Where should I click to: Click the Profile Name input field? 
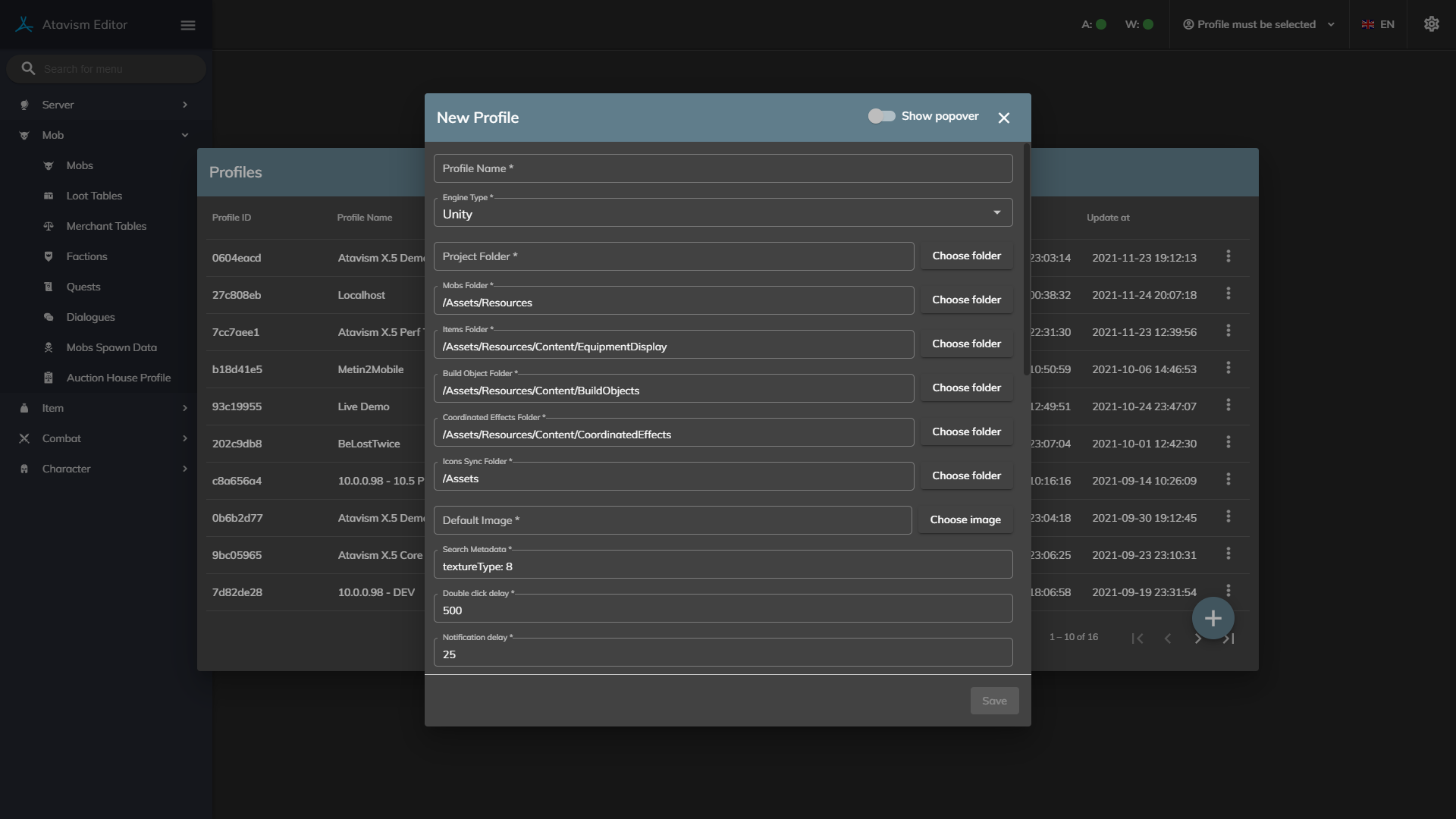pyautogui.click(x=723, y=168)
